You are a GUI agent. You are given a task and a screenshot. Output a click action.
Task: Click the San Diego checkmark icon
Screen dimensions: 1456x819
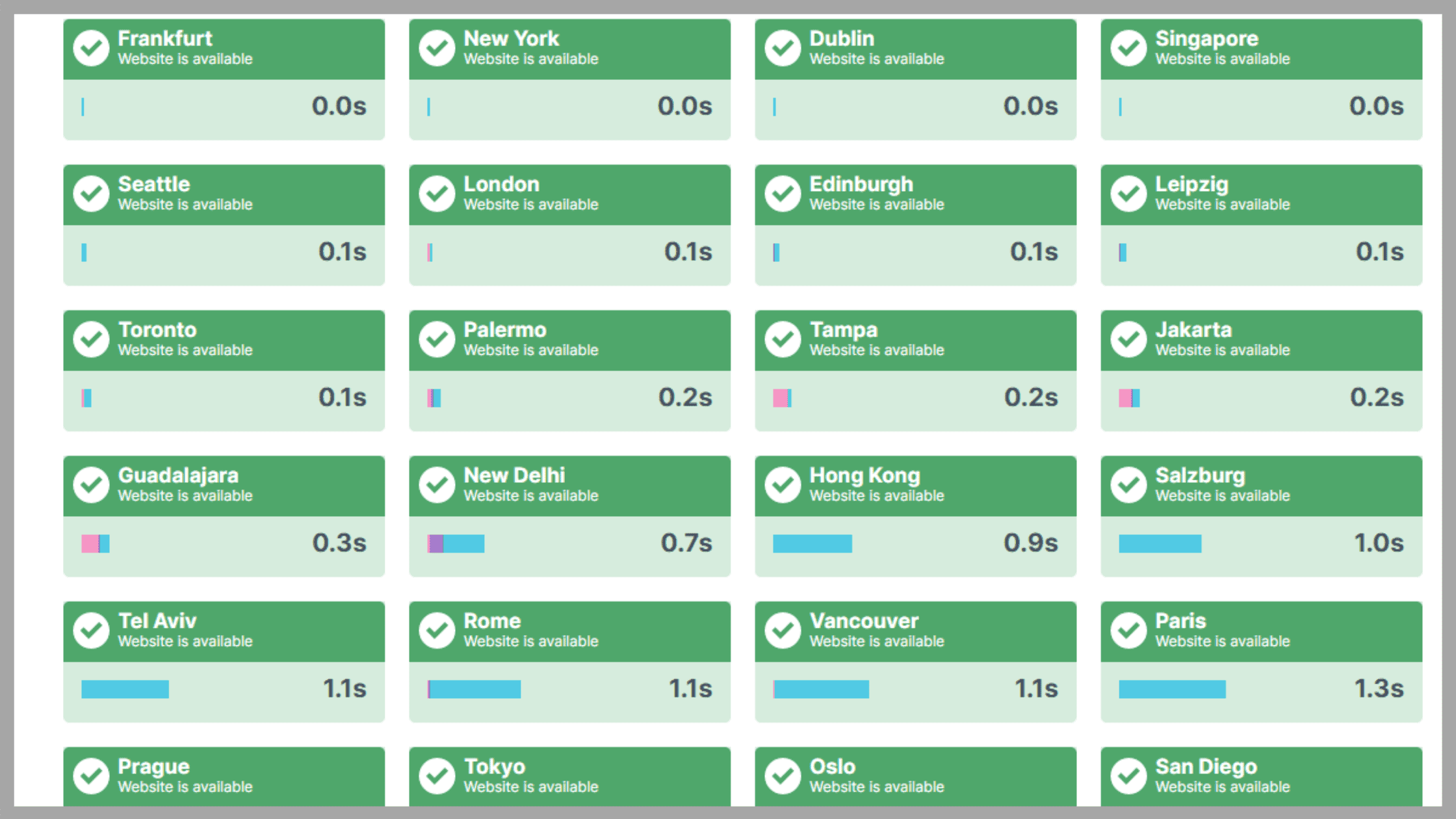[1128, 776]
